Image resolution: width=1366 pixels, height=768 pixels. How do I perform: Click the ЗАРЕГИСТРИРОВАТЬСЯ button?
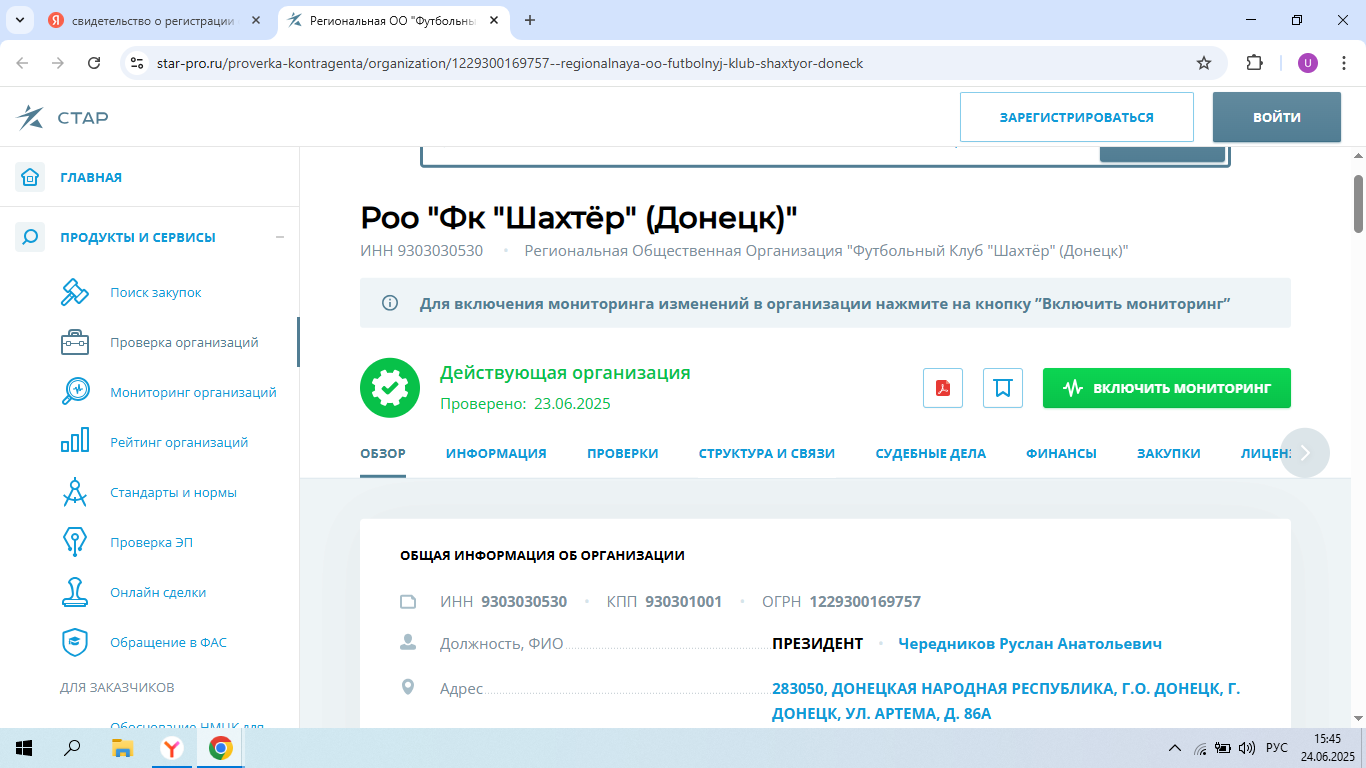(x=1077, y=117)
